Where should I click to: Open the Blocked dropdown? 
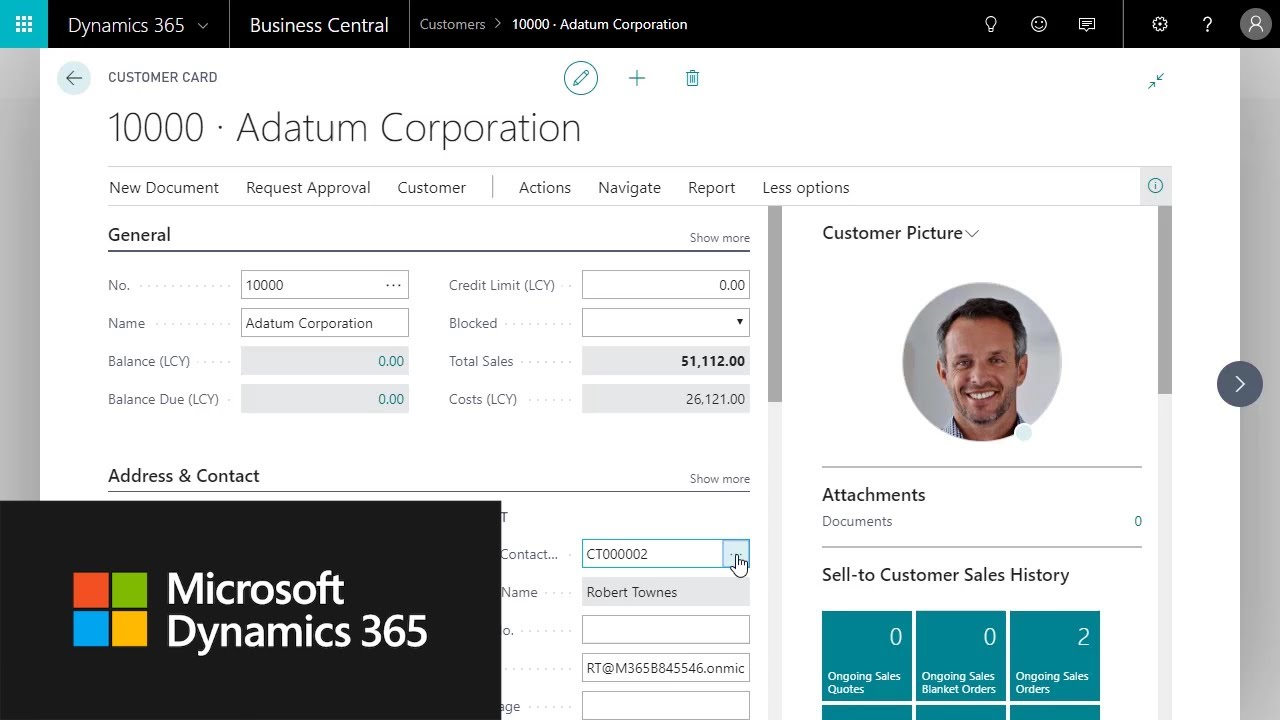click(x=666, y=323)
